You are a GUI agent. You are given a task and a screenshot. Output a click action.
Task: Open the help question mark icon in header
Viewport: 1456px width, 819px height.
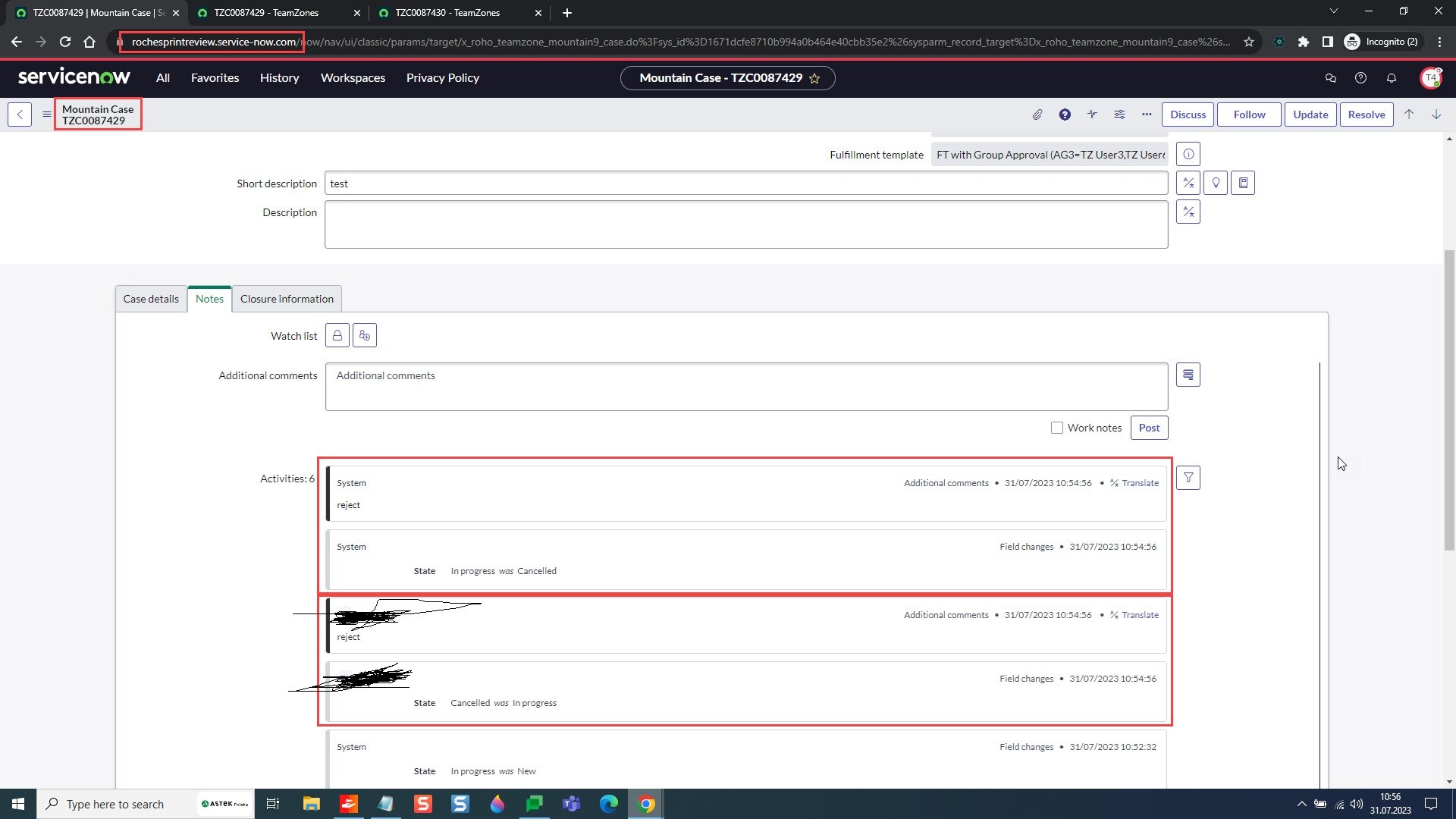point(1360,78)
